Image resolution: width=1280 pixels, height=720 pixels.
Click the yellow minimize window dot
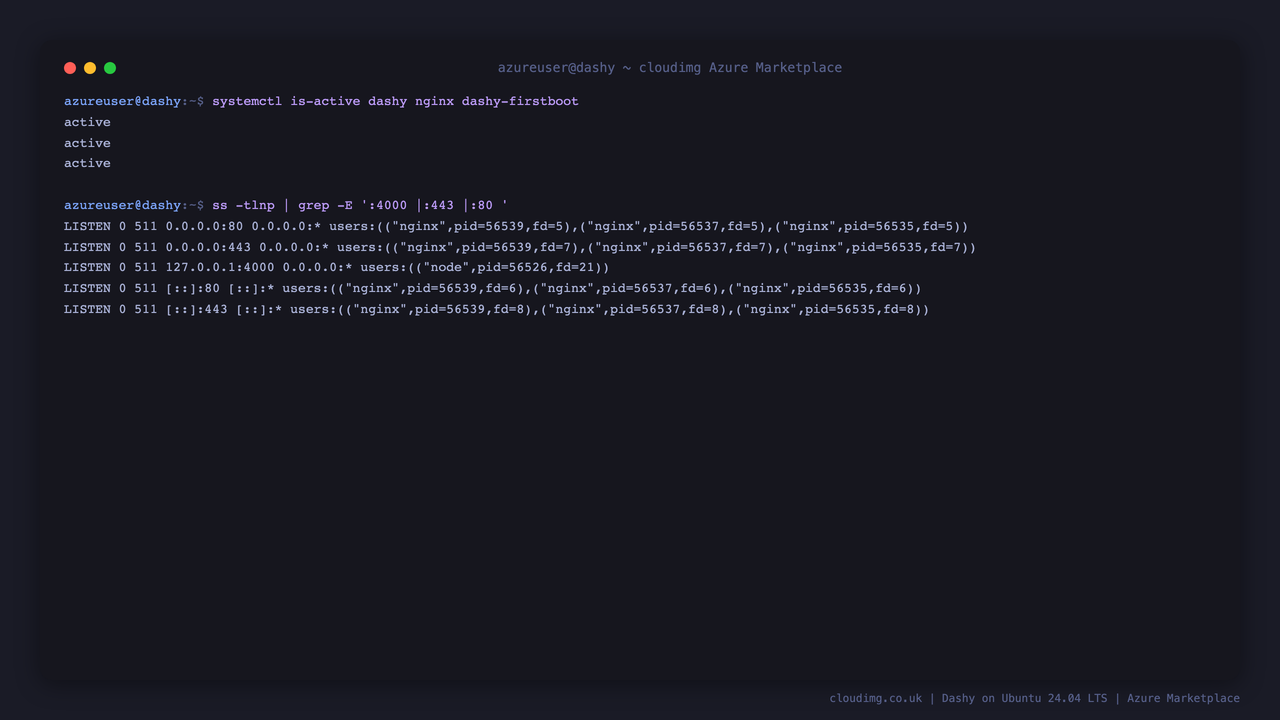click(90, 68)
